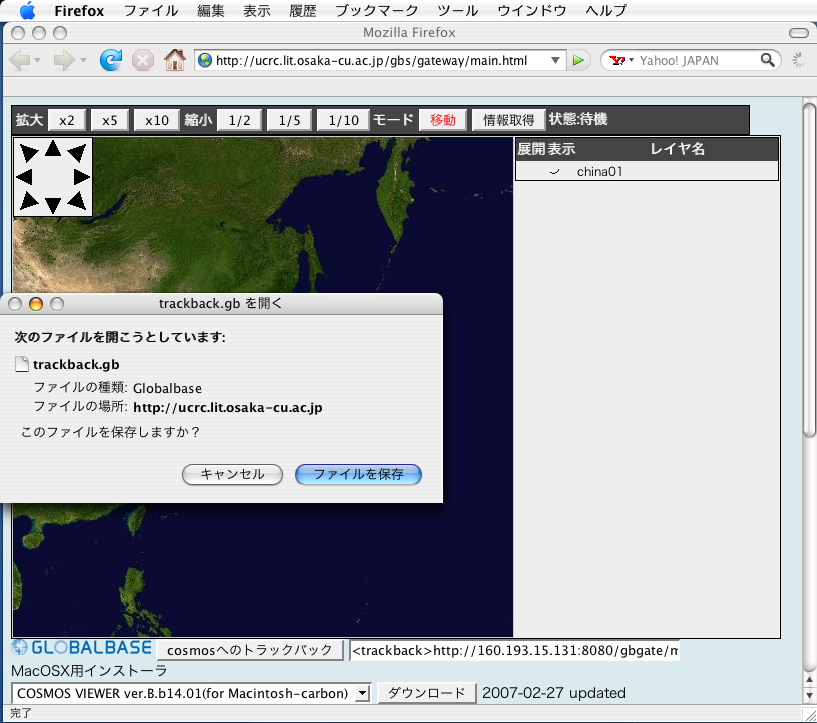Open the ウインドウ menu
This screenshot has height=723, width=817.
[x=531, y=10]
